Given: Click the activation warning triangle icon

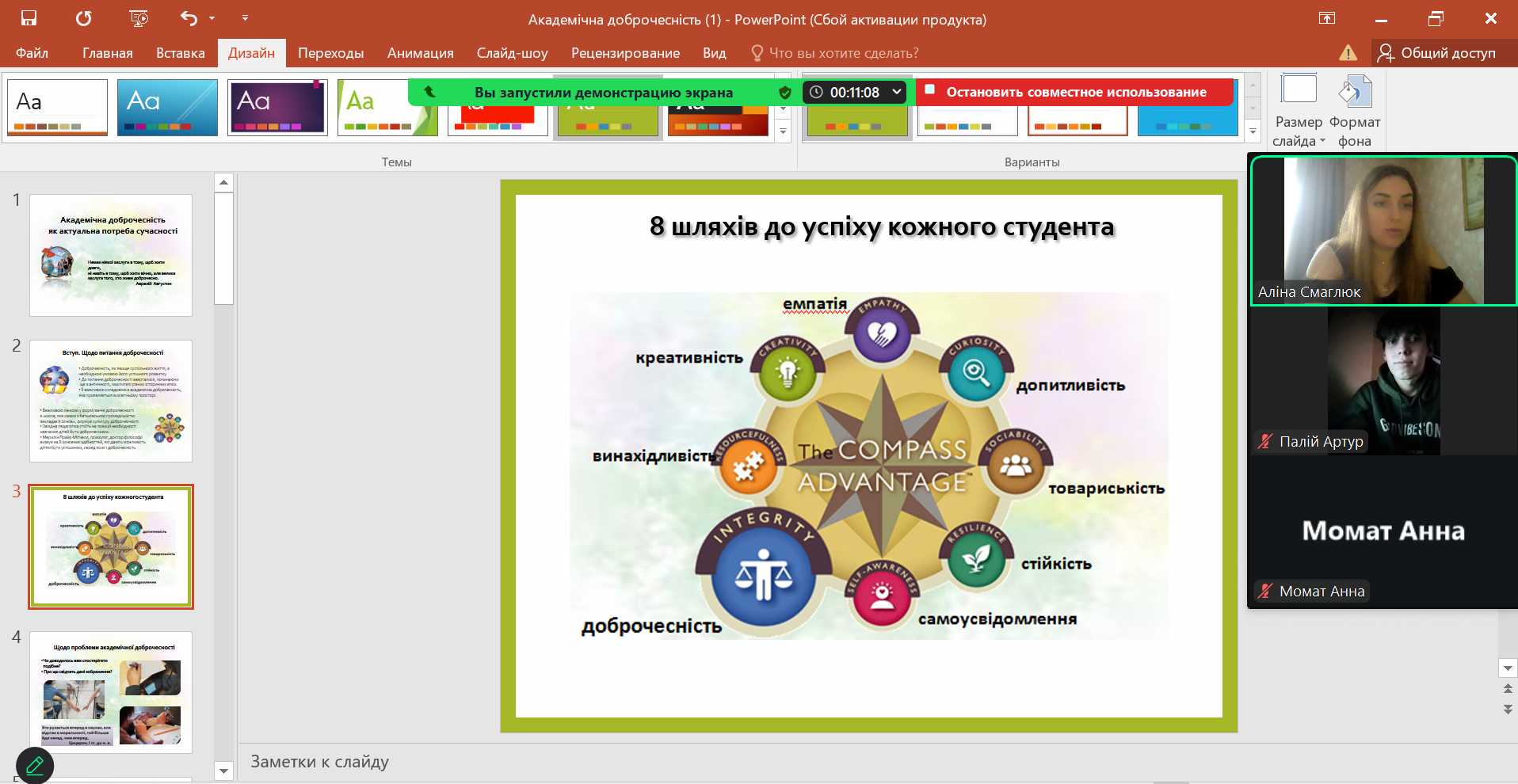Looking at the screenshot, I should (x=1347, y=53).
